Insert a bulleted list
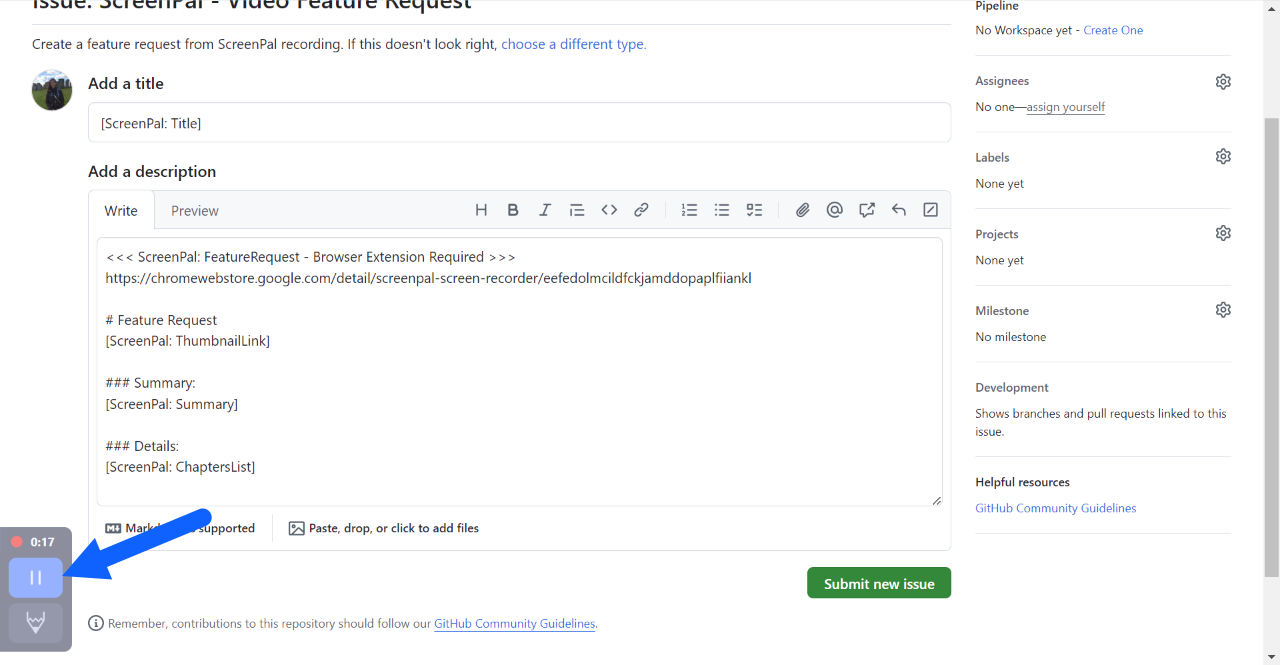 point(722,210)
